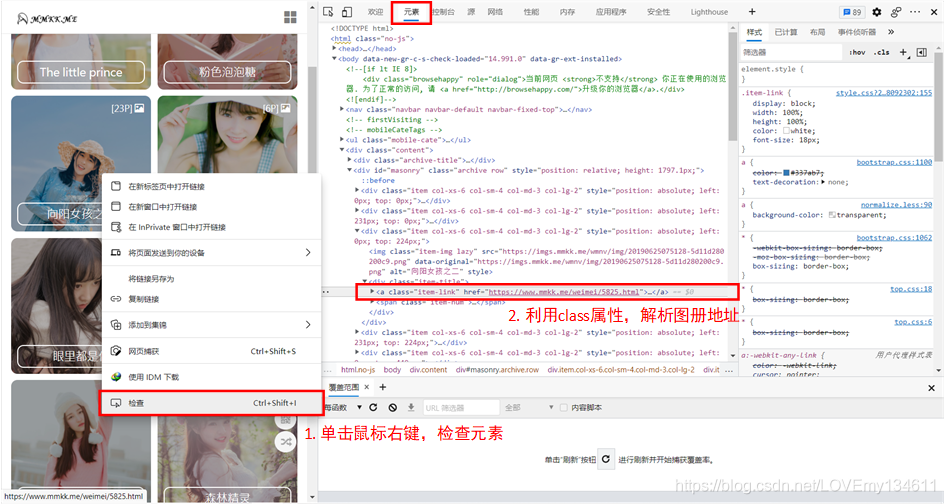Open the Lighthouse tab
The height and width of the screenshot is (504, 945).
[709, 12]
